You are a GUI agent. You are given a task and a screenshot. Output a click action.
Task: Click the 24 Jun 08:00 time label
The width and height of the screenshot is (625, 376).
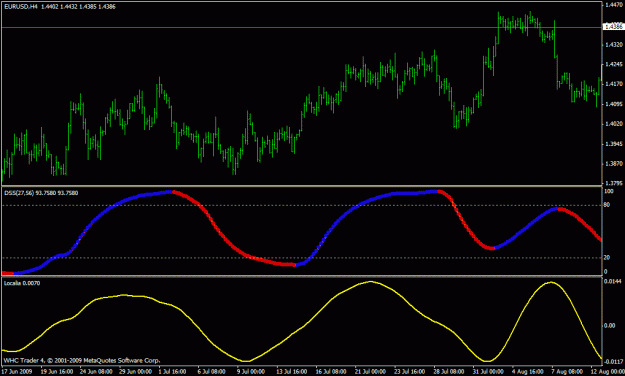pos(96,372)
